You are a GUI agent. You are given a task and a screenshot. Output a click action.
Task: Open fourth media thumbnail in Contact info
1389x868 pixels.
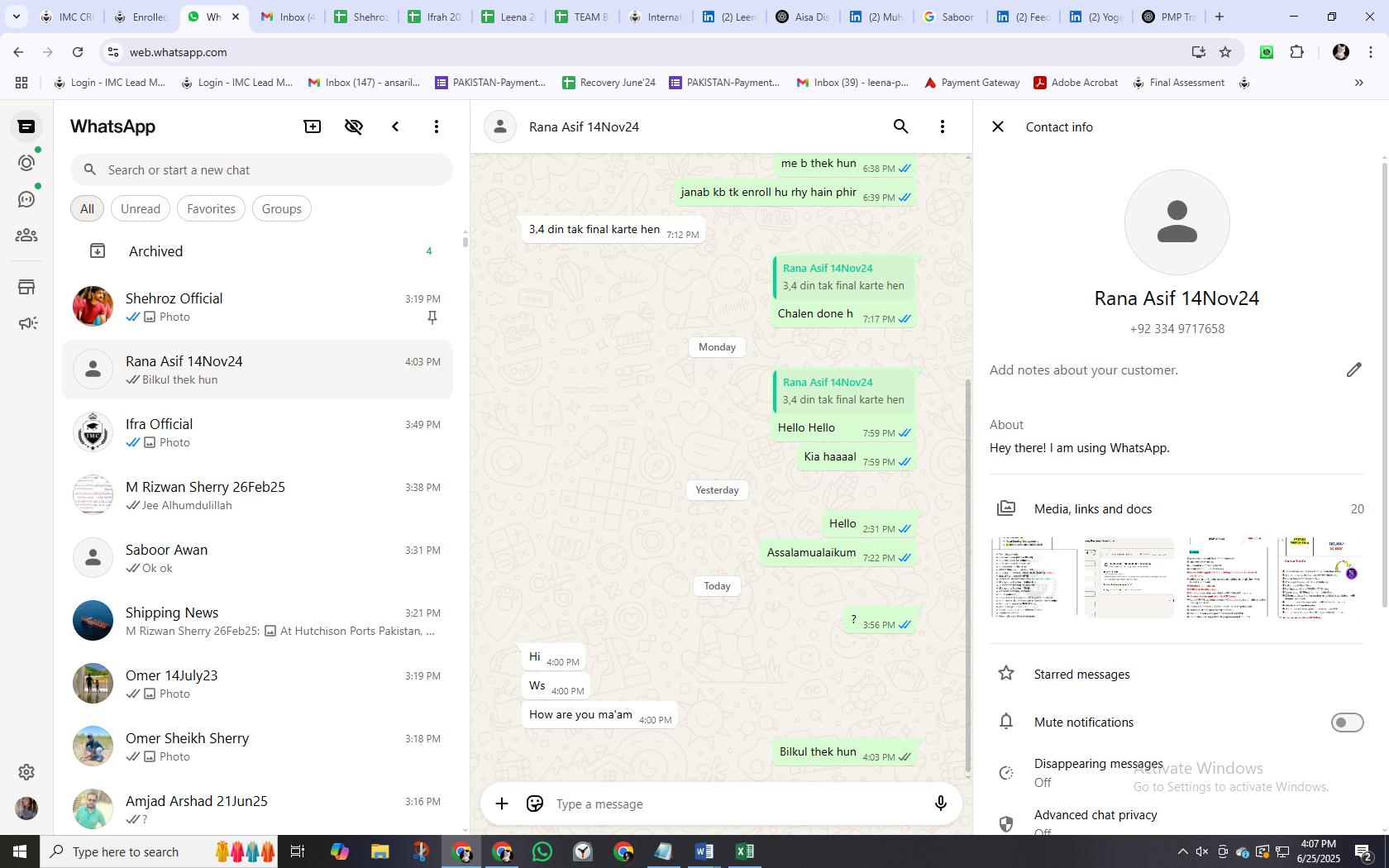pyautogui.click(x=1319, y=578)
